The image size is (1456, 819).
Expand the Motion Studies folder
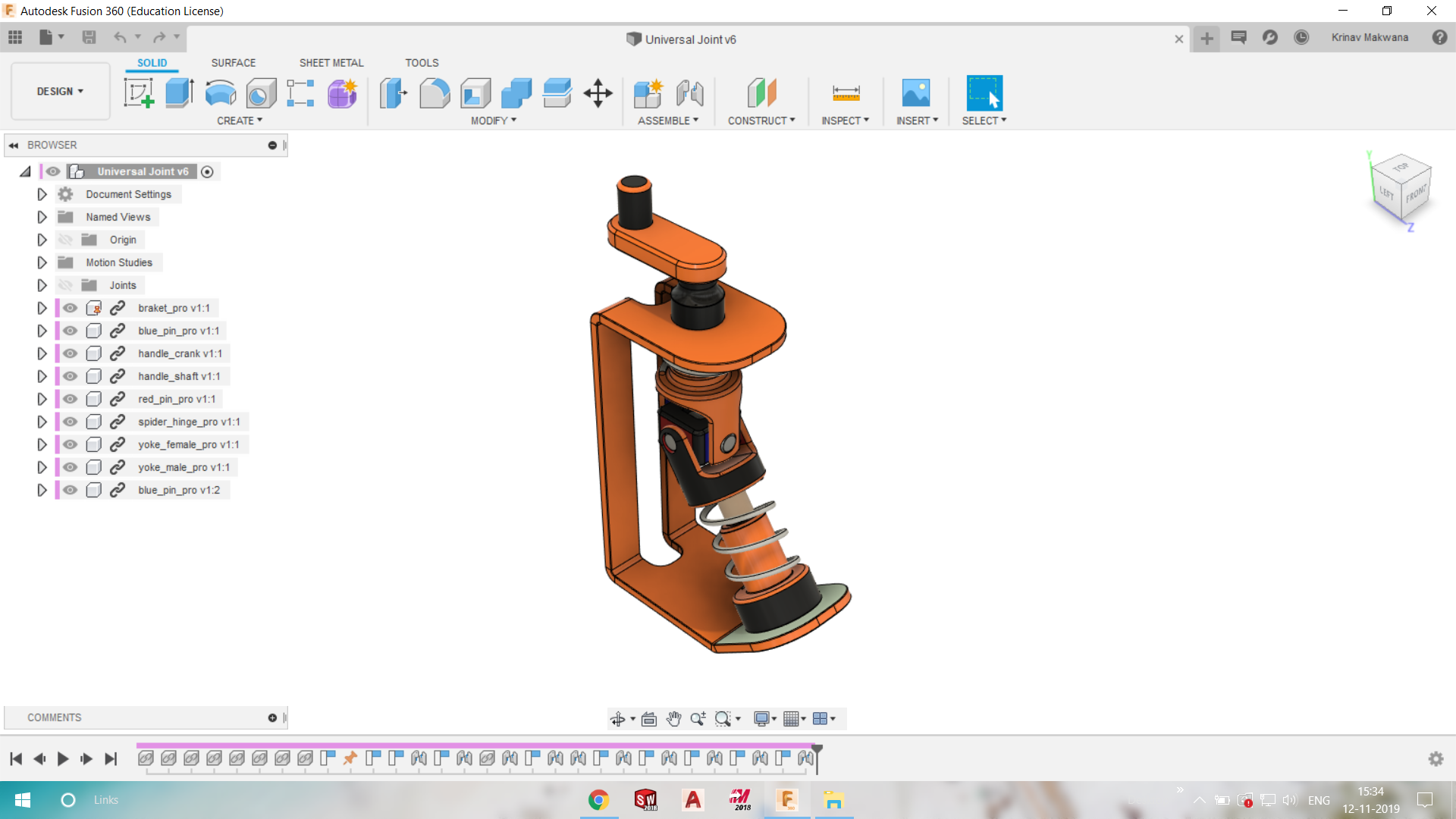42,262
